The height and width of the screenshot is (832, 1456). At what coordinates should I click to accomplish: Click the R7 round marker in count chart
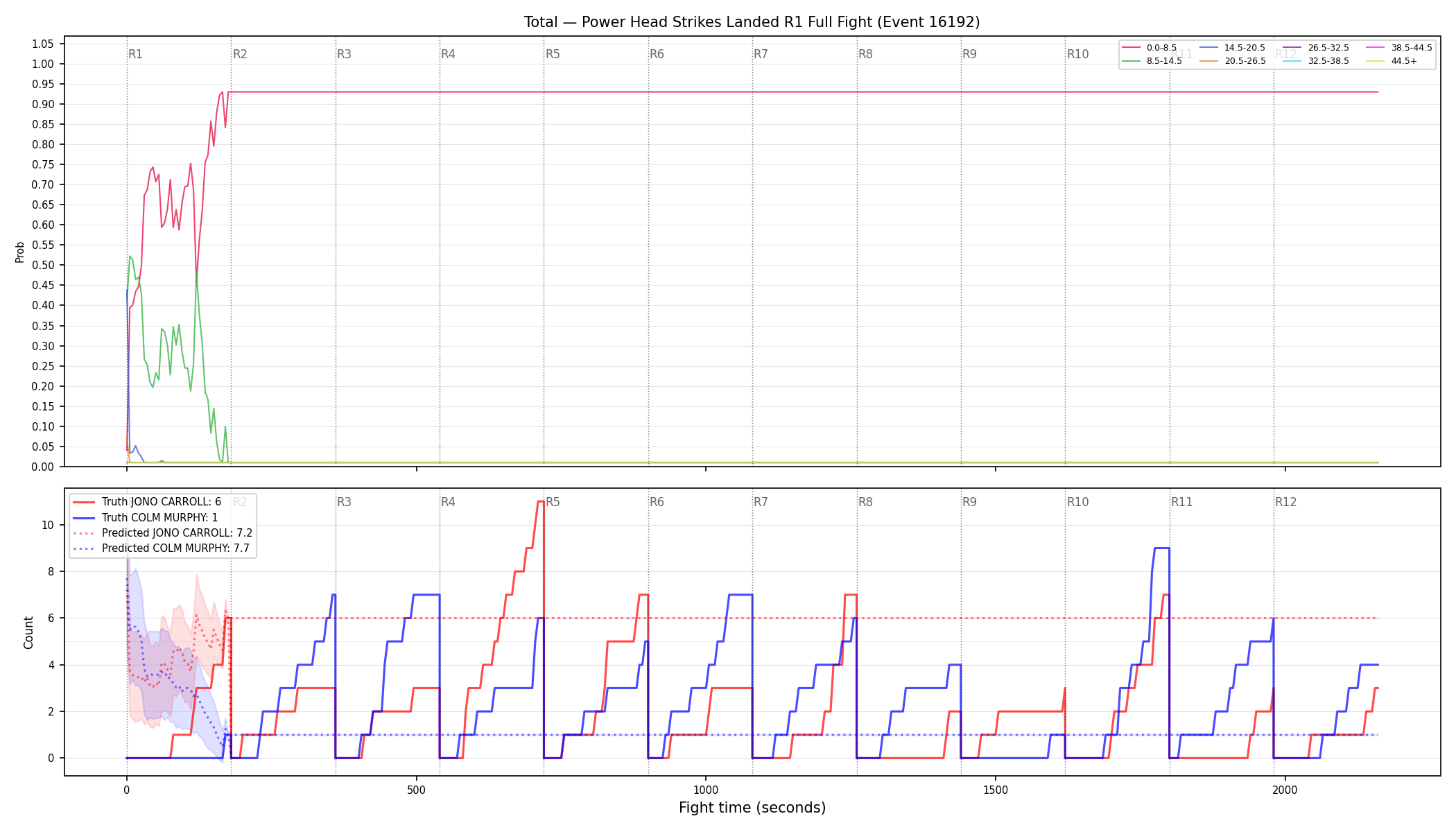tap(761, 502)
